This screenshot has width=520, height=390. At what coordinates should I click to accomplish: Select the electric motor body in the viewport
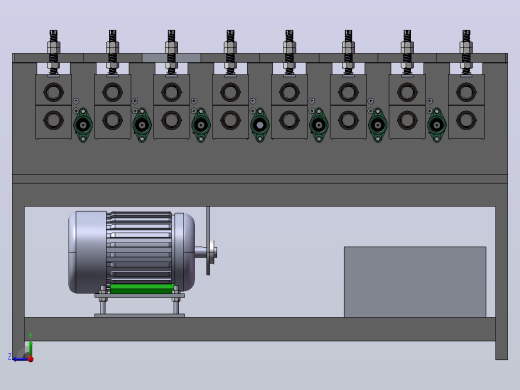pos(131,252)
